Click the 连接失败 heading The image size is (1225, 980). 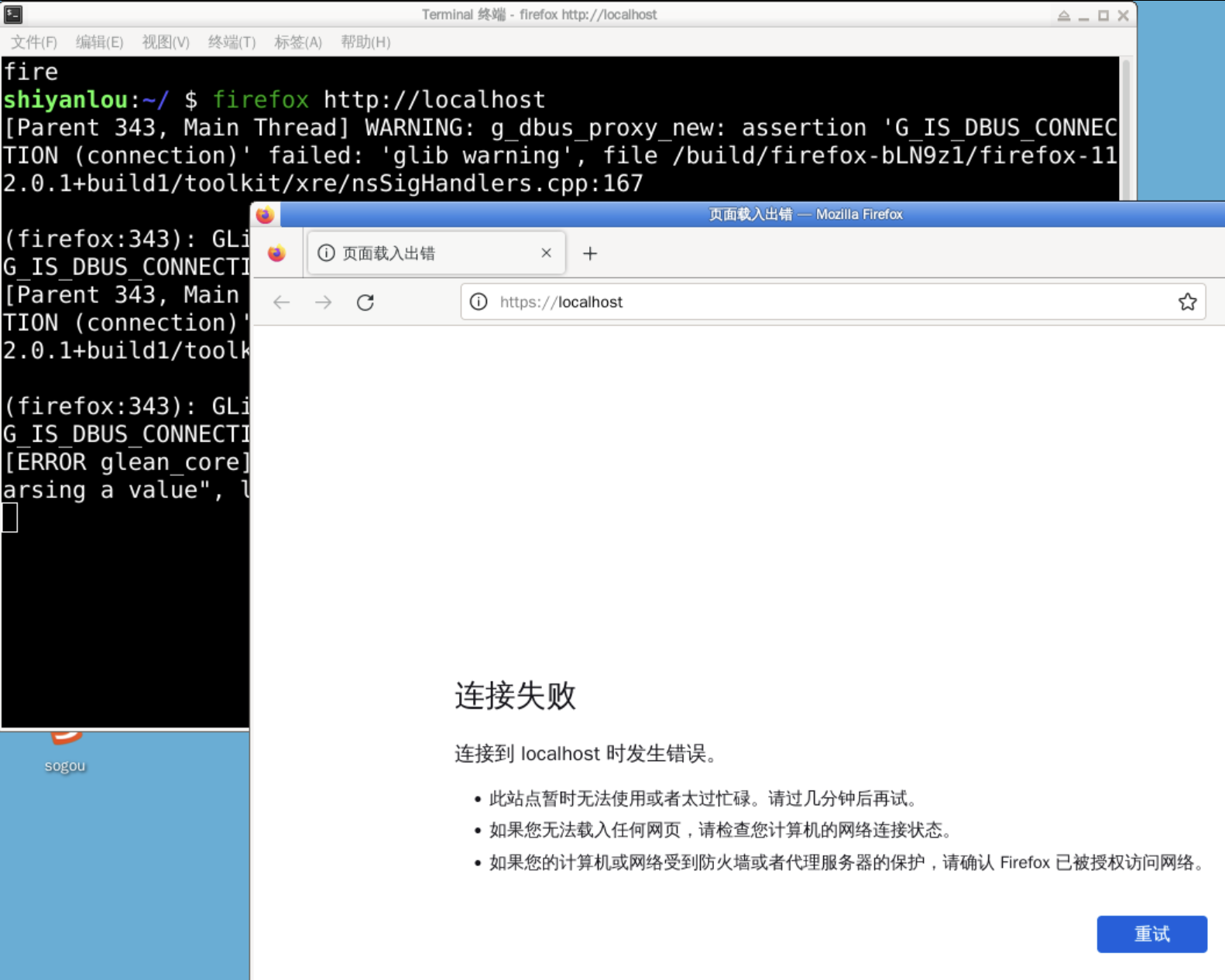[515, 695]
